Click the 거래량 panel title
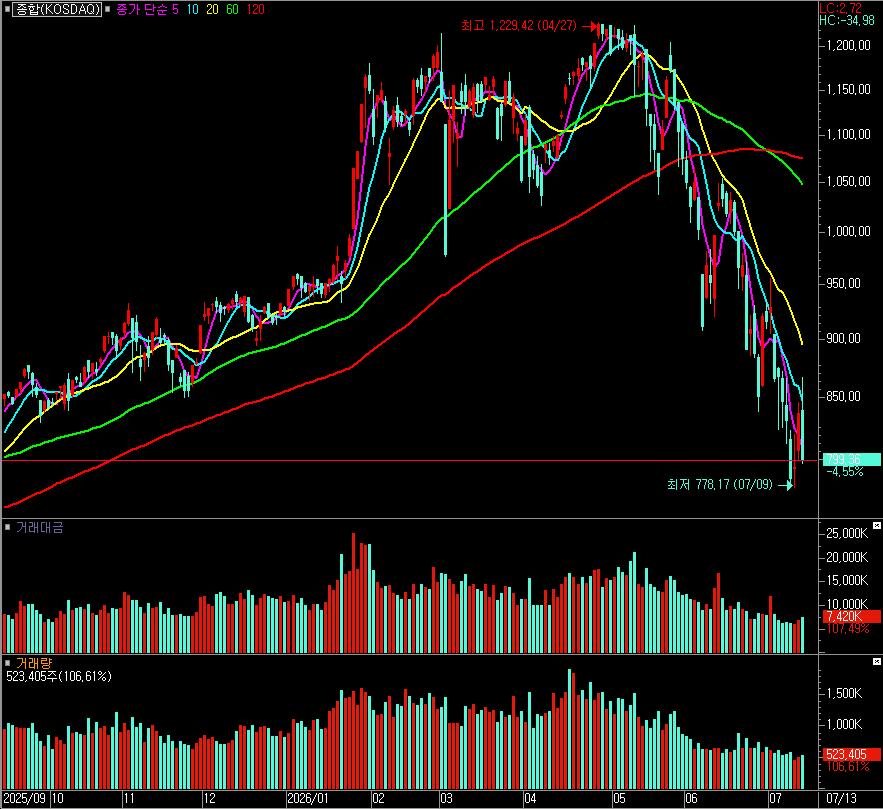The image size is (883, 809). [x=33, y=663]
